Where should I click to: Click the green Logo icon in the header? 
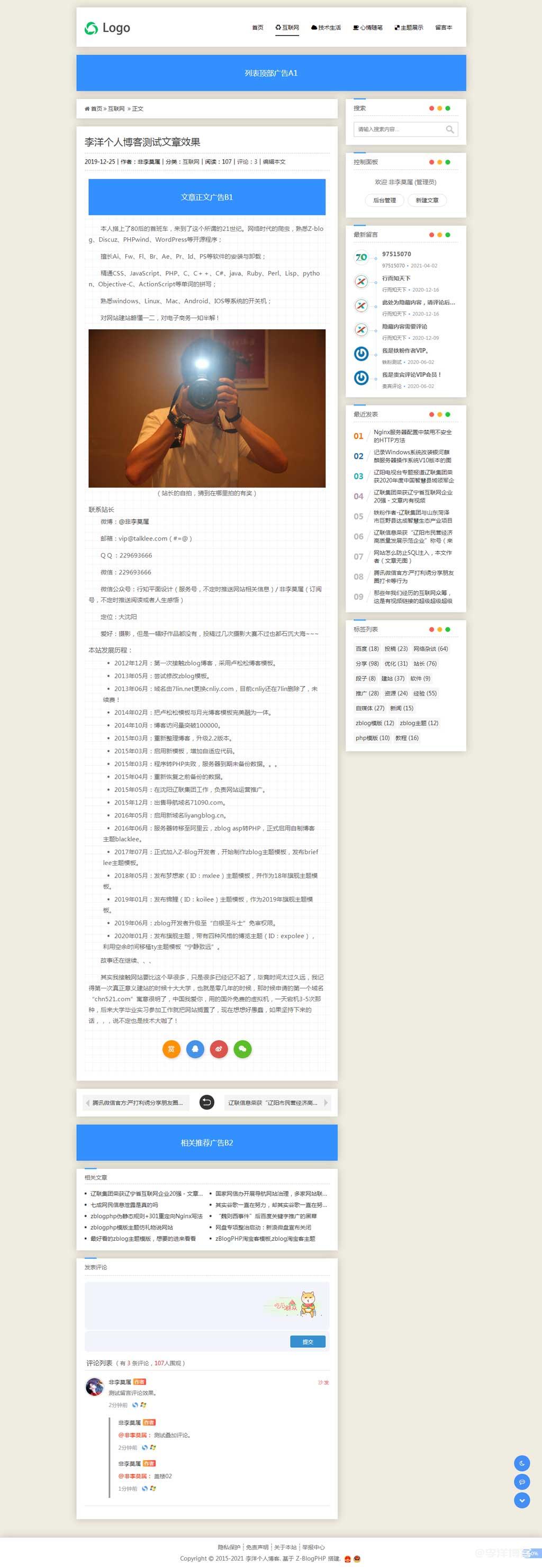91,28
